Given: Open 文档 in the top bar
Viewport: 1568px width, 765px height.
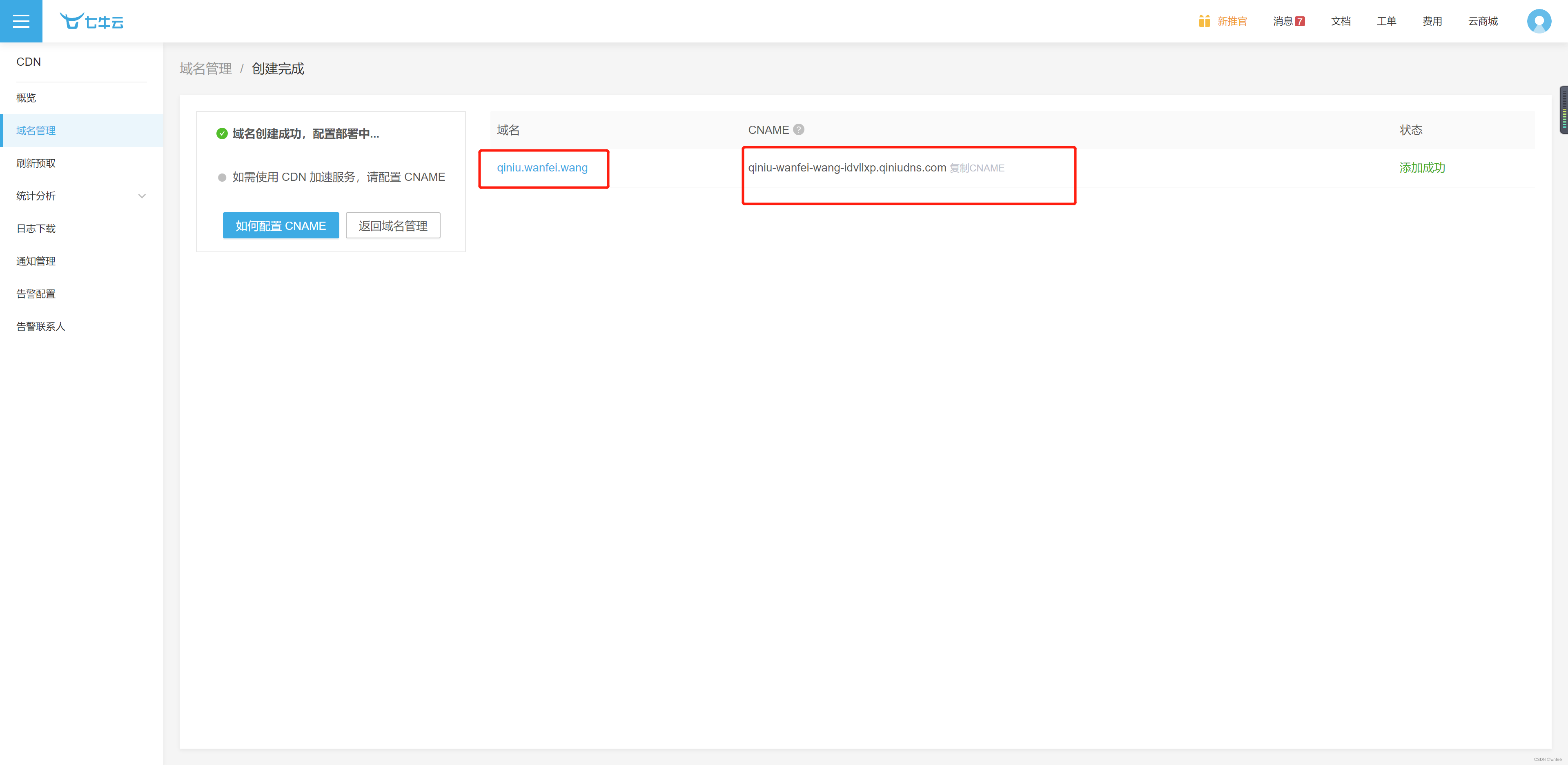Looking at the screenshot, I should pyautogui.click(x=1340, y=21).
